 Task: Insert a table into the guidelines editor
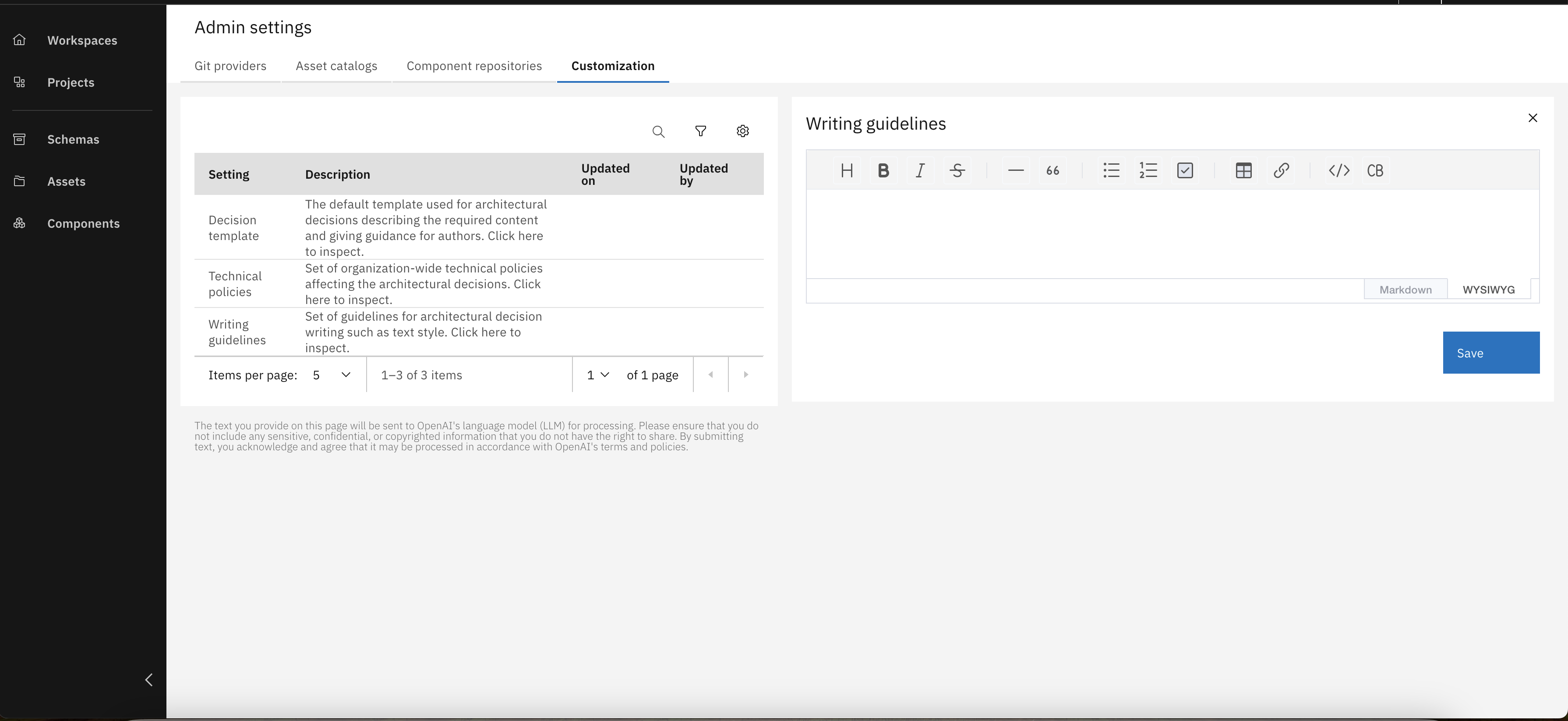point(1243,170)
